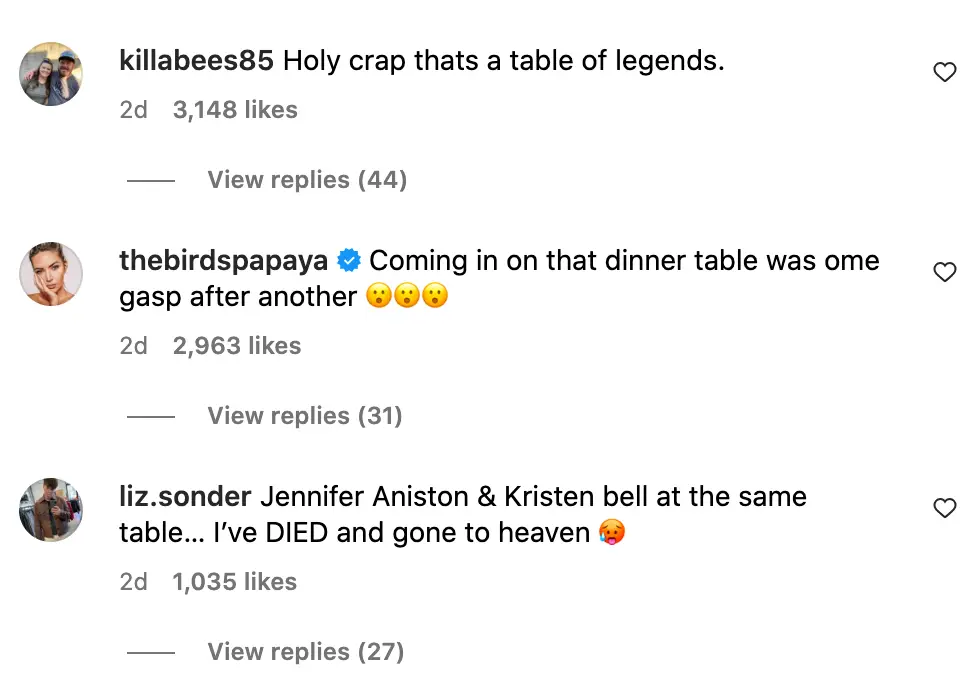Click the 2,963 likes count

235,346
